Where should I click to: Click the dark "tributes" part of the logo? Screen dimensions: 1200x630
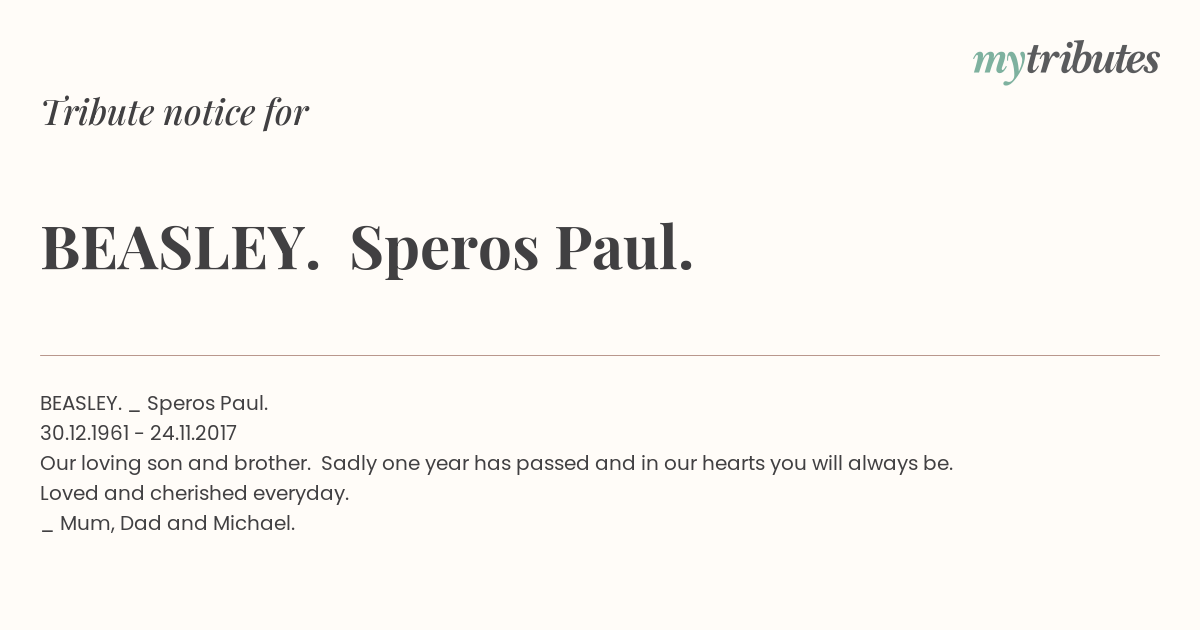click(x=1092, y=60)
